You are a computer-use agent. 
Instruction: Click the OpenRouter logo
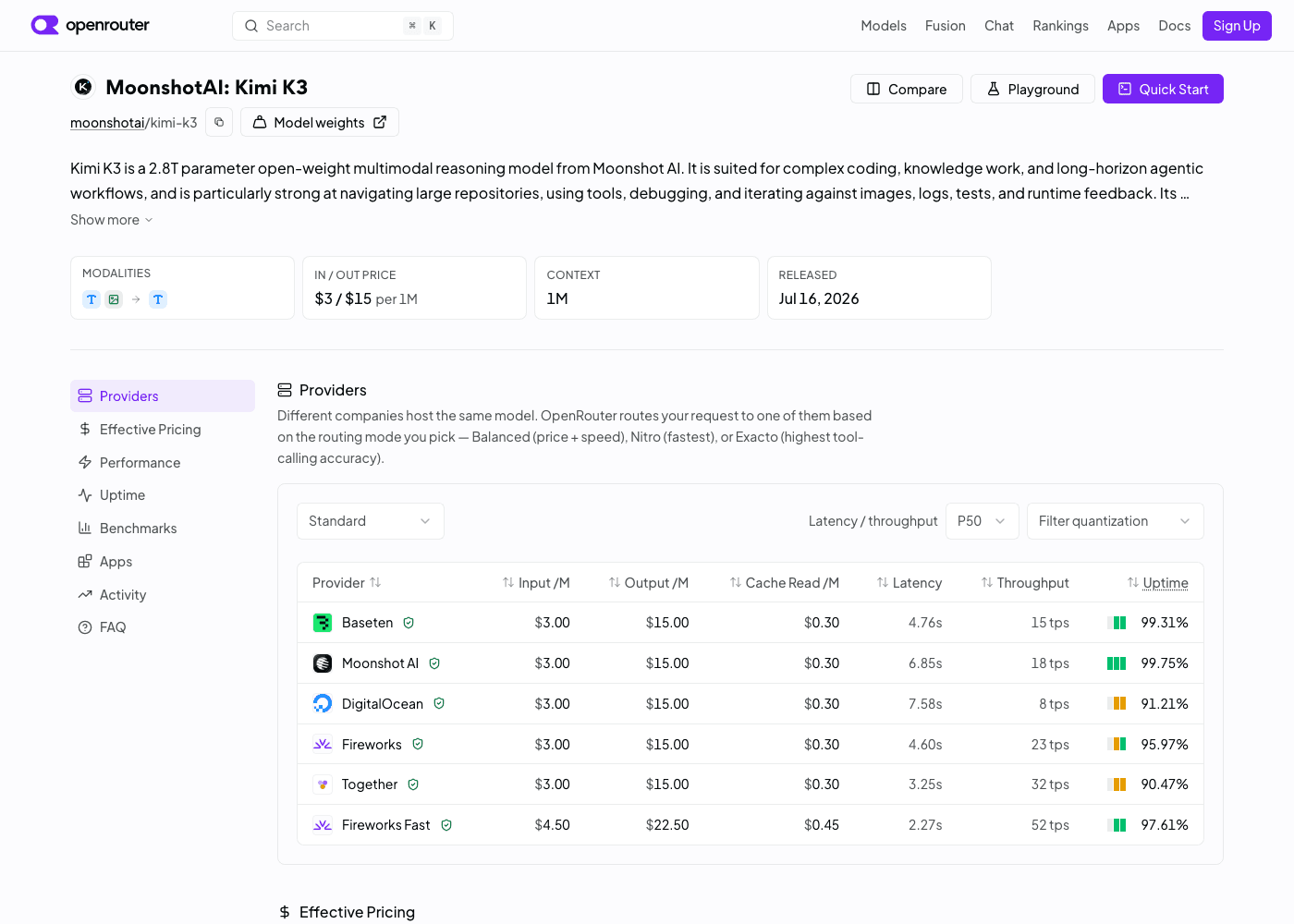pos(90,25)
